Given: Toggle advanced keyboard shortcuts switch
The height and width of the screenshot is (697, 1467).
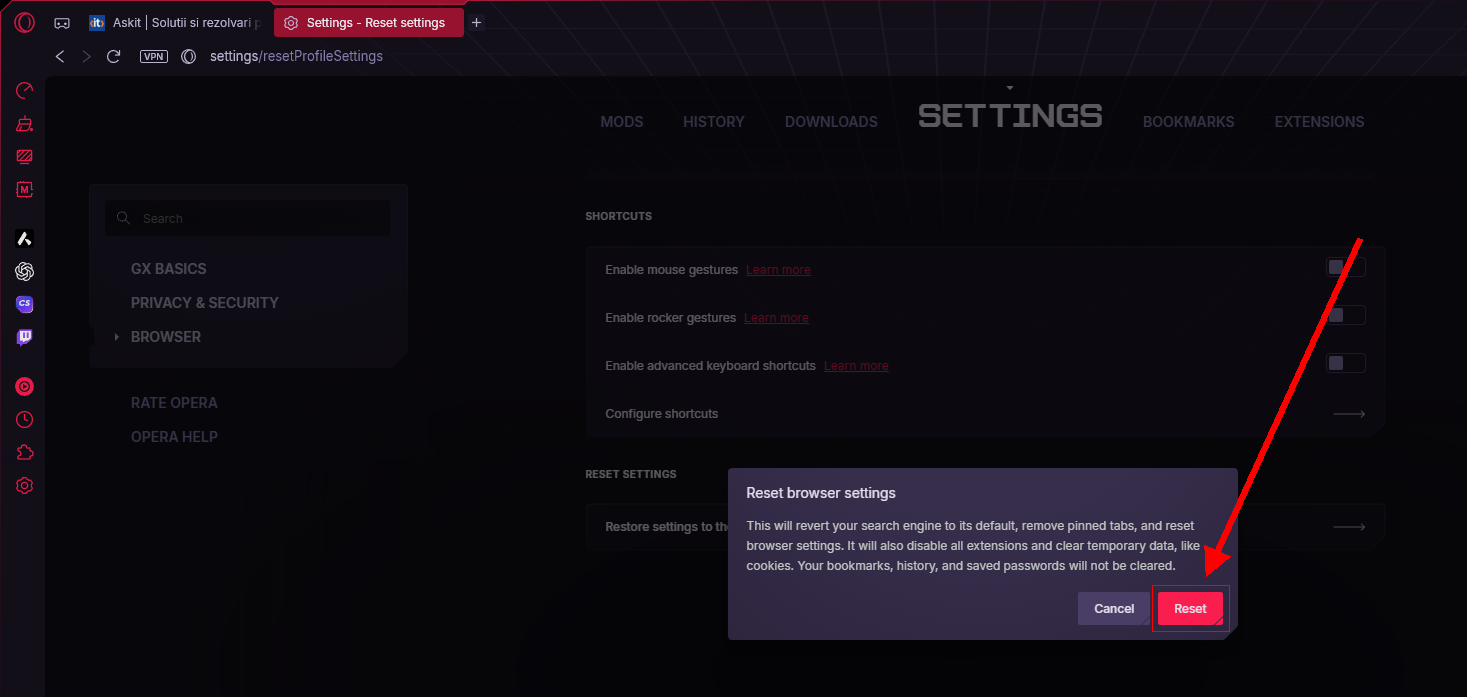Looking at the screenshot, I should pyautogui.click(x=1344, y=363).
